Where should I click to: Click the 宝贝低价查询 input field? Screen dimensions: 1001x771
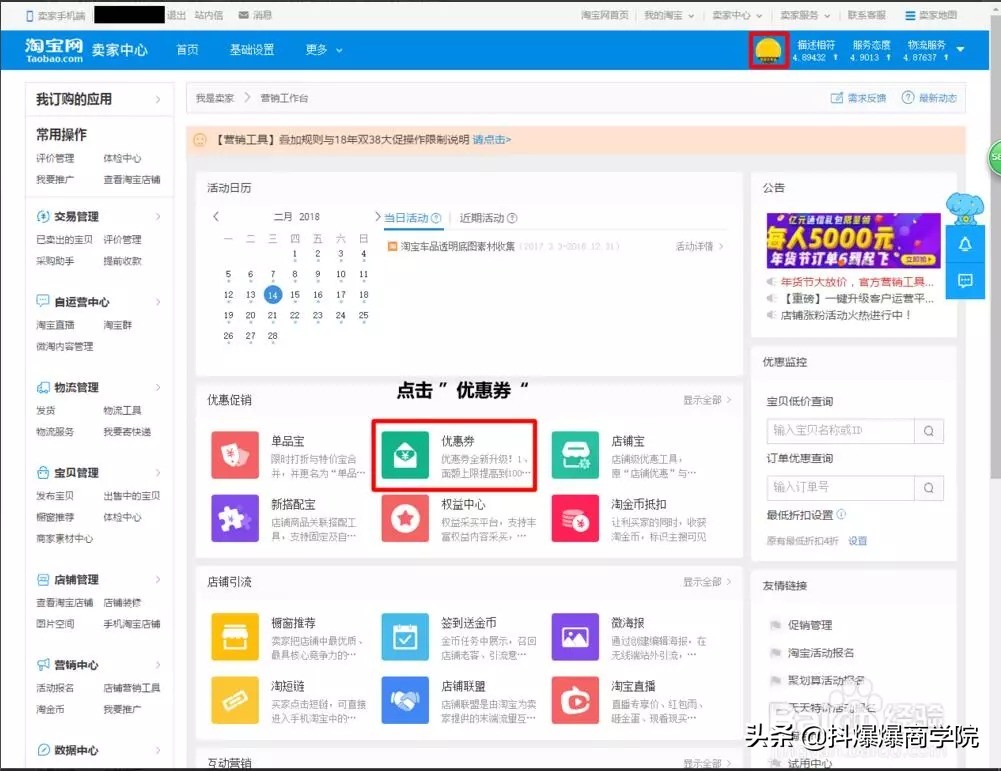841,430
